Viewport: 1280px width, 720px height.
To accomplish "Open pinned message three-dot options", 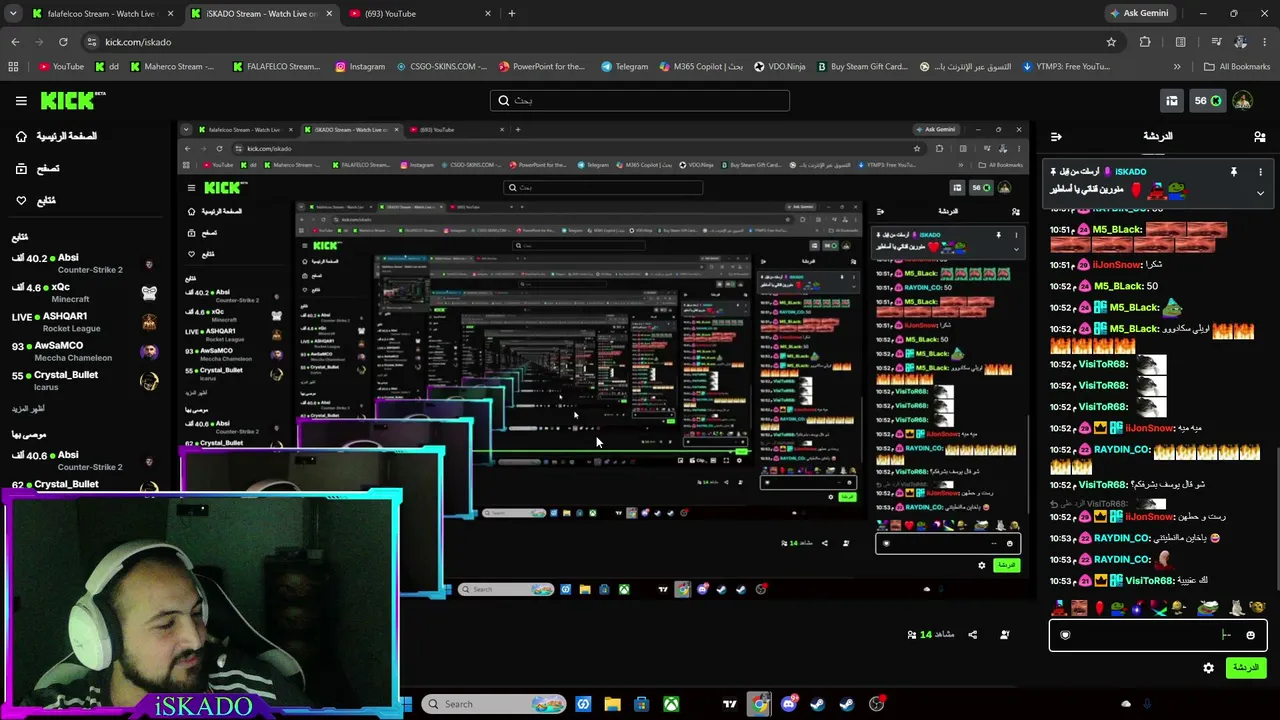I will [x=1260, y=172].
